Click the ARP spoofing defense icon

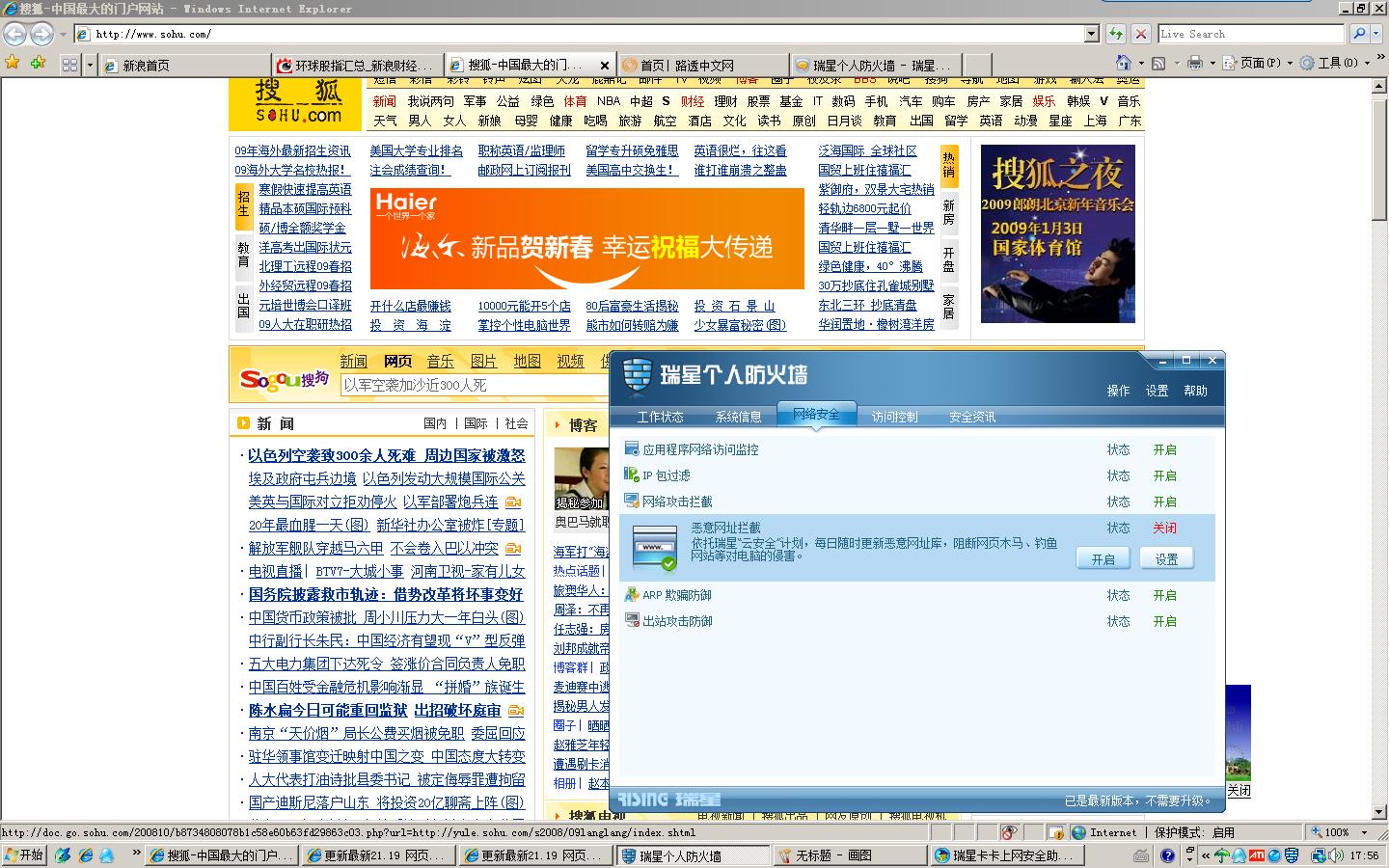(632, 594)
